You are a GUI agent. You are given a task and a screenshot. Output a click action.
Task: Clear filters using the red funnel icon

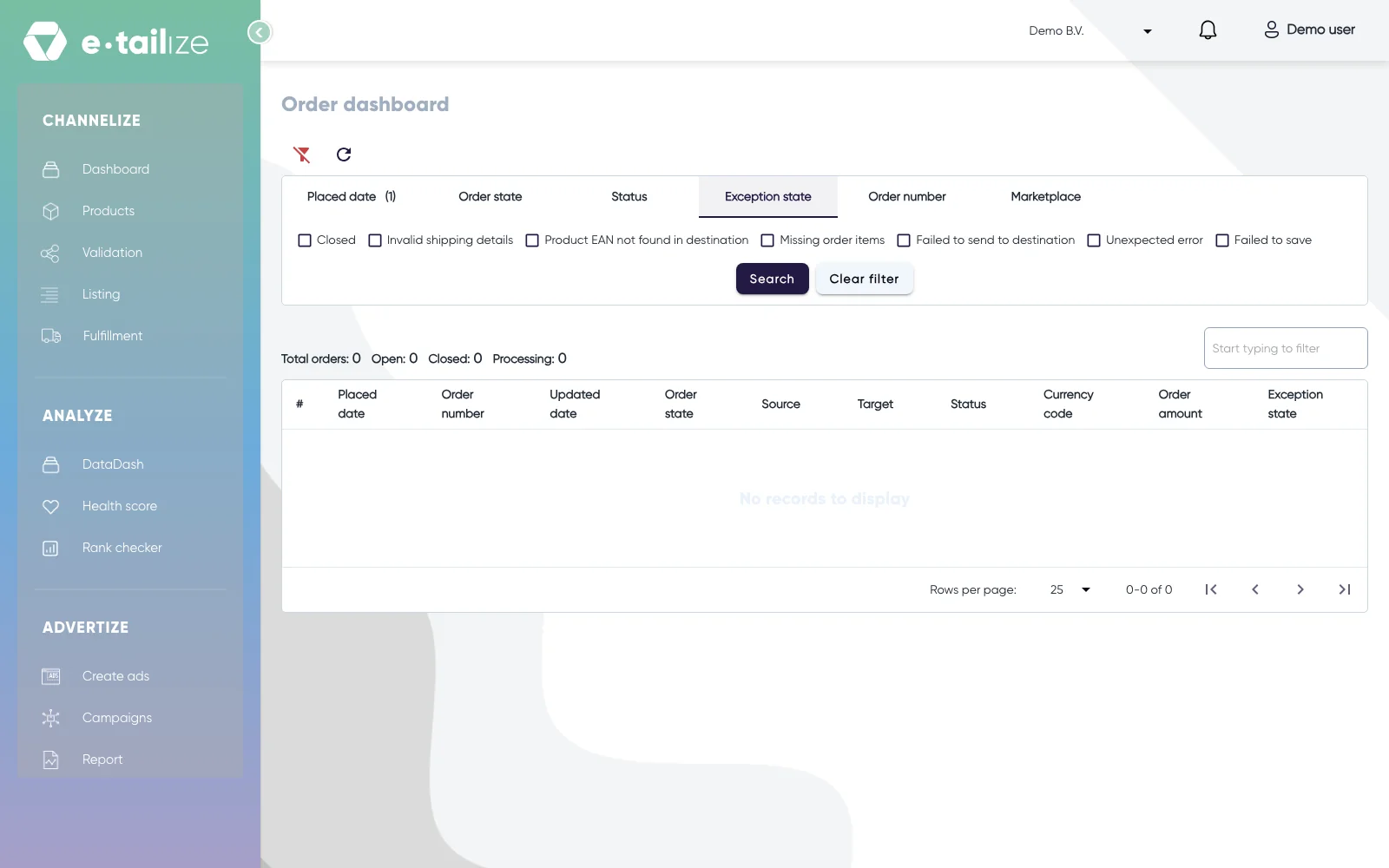tap(302, 155)
